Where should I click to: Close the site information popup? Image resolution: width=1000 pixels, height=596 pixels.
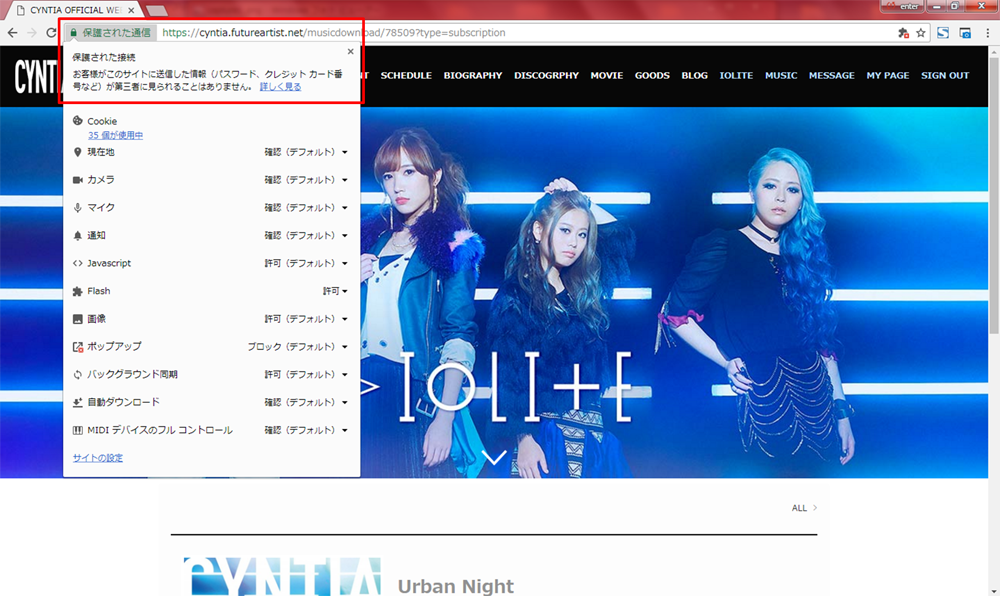click(350, 52)
